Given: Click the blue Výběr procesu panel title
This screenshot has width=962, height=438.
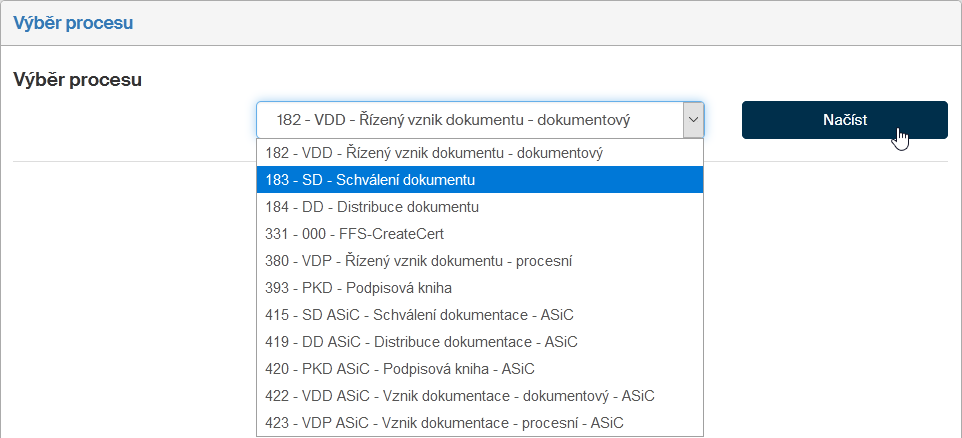Looking at the screenshot, I should 73,22.
